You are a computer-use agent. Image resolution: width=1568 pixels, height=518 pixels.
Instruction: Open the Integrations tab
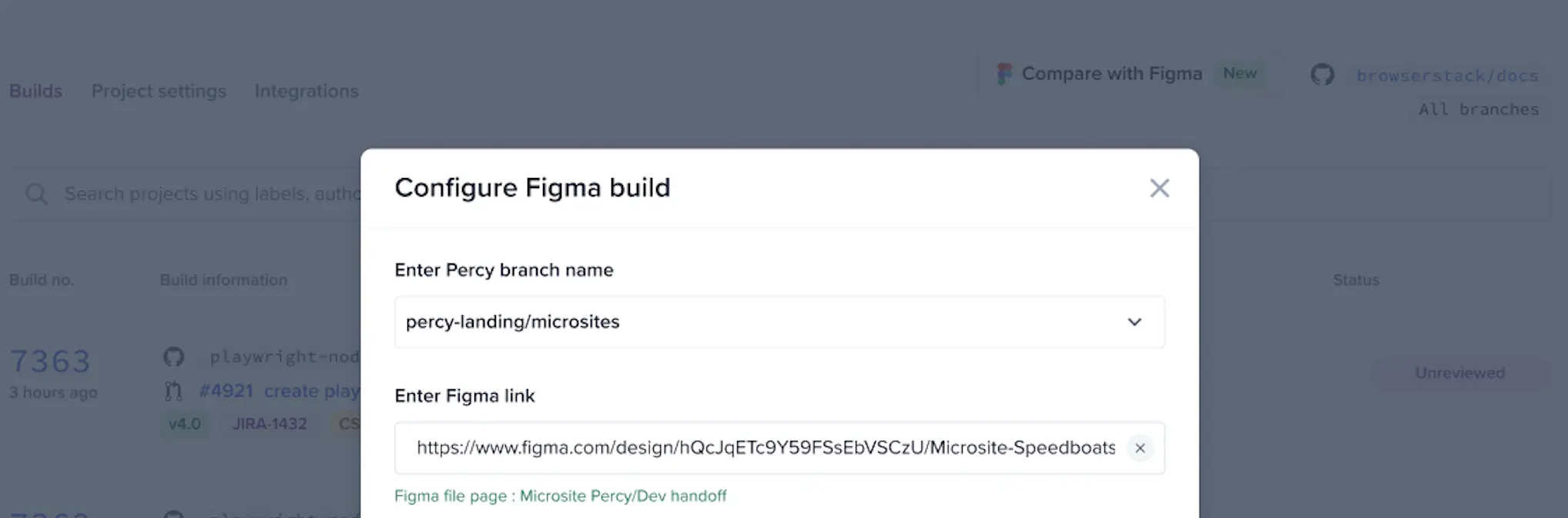coord(307,91)
